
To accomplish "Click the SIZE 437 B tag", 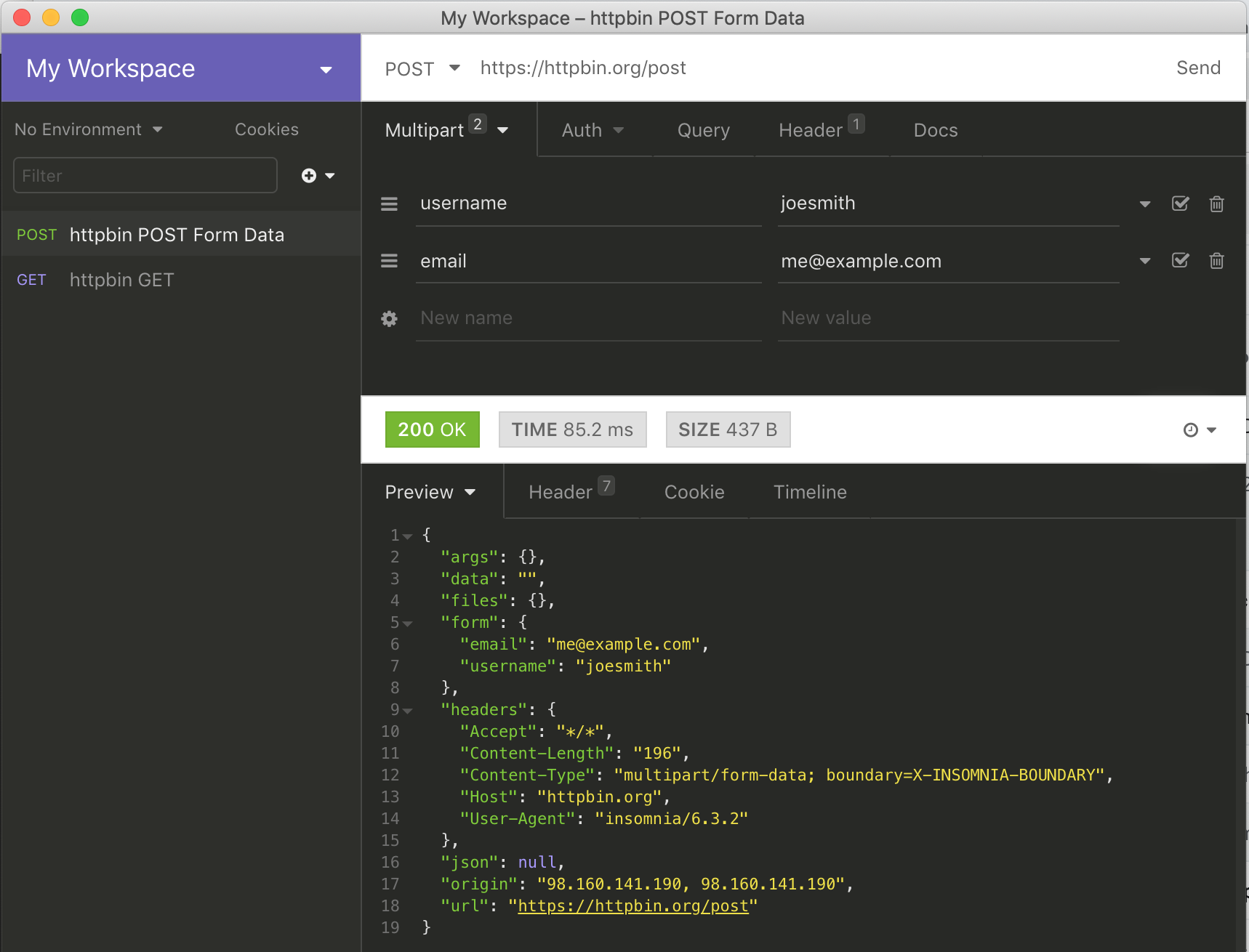I will pyautogui.click(x=728, y=429).
